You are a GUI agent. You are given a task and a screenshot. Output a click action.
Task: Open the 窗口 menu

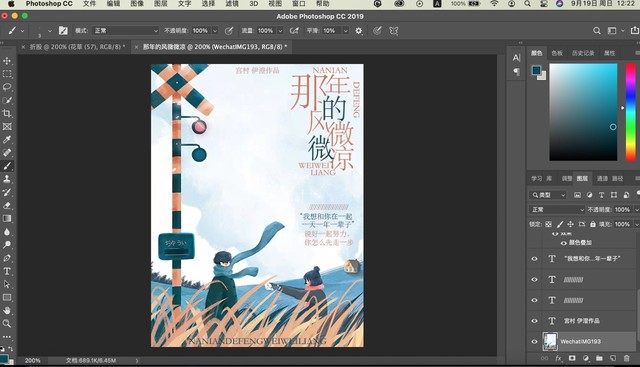click(298, 4)
